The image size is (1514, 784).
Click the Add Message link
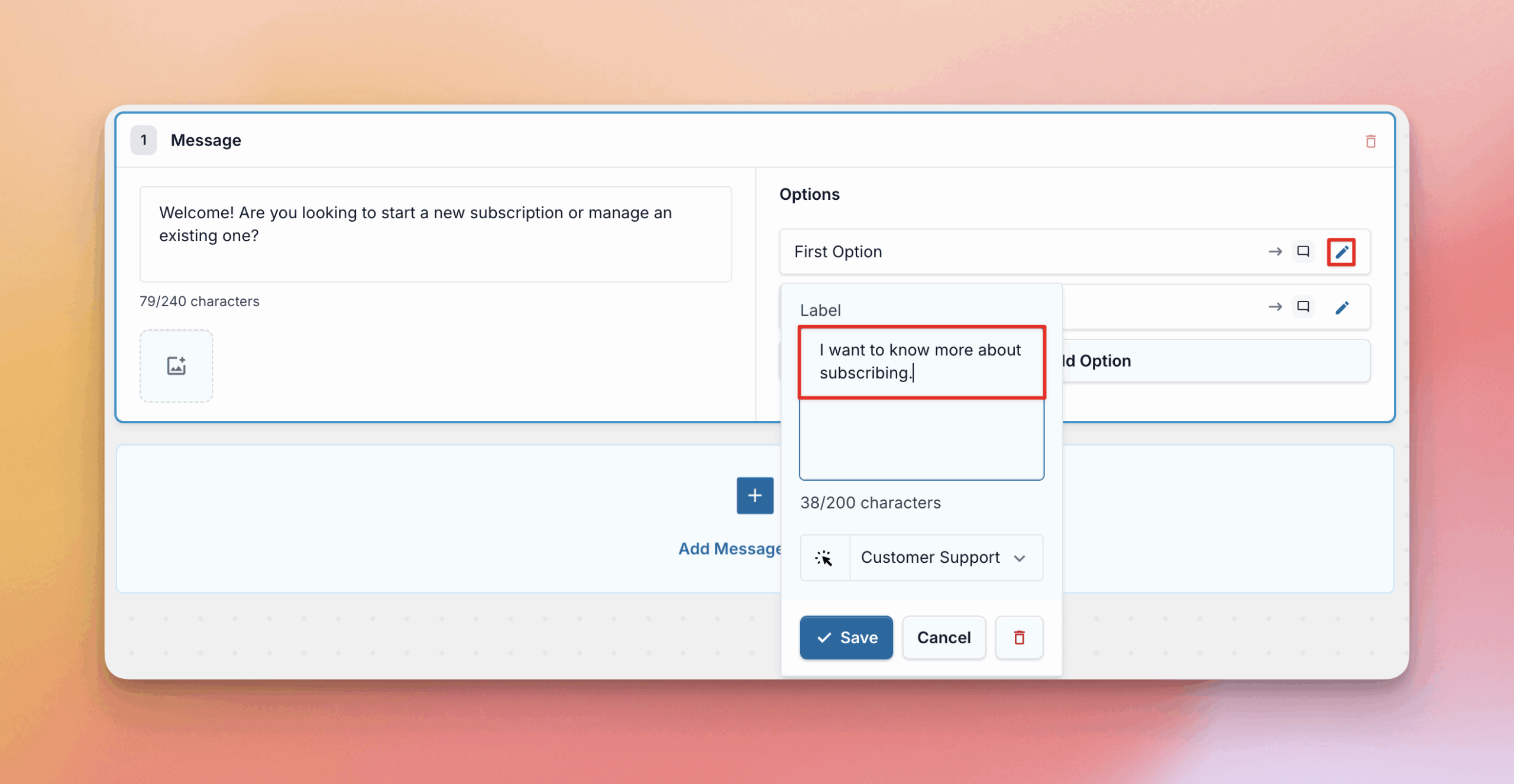730,549
